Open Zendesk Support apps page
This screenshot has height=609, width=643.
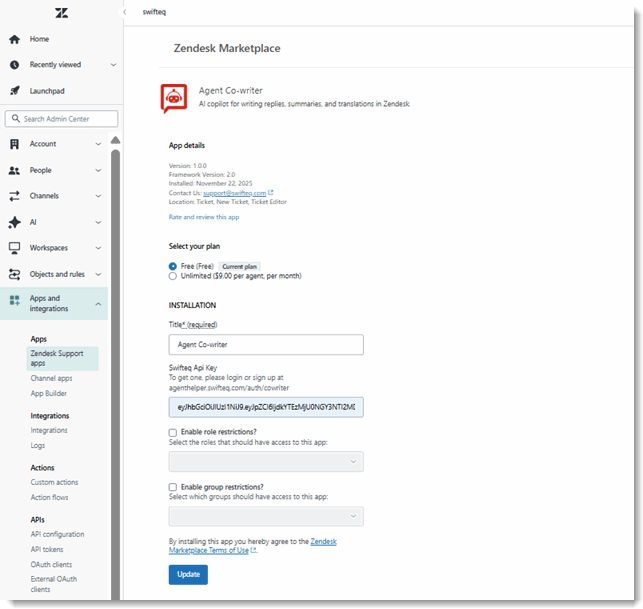pos(62,358)
